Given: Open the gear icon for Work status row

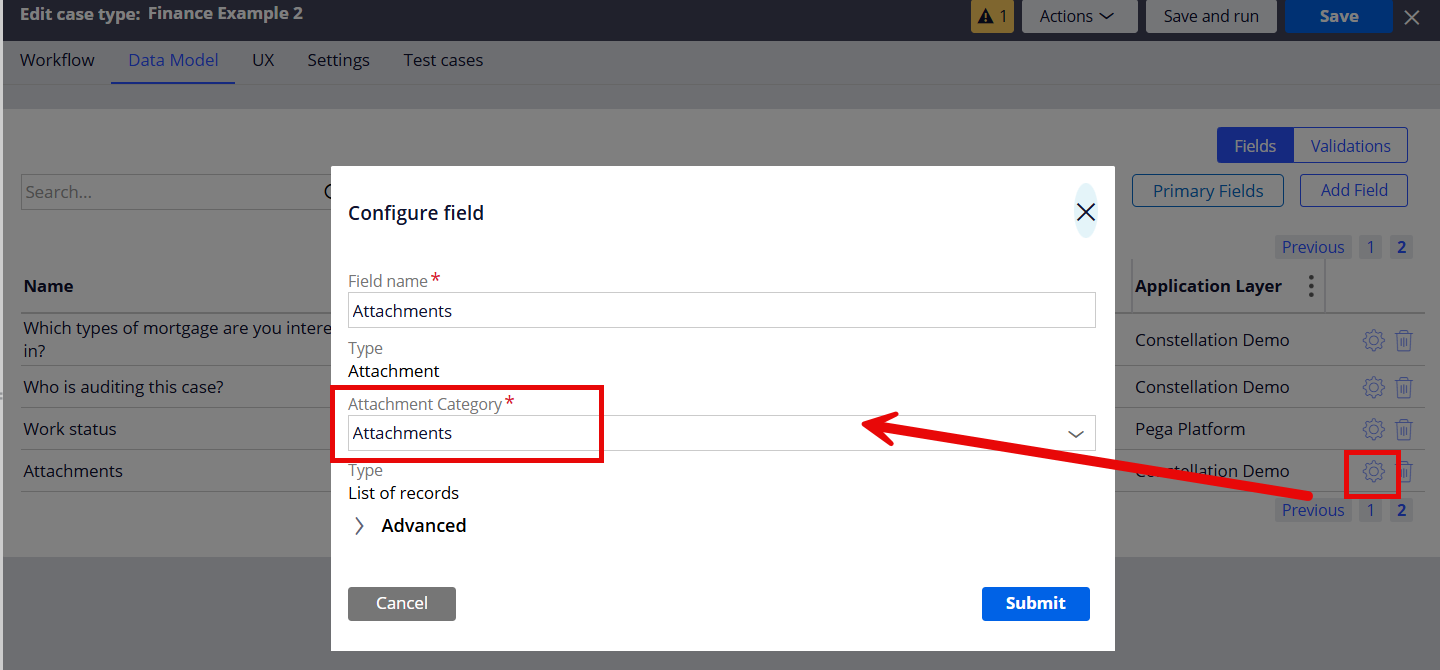Looking at the screenshot, I should [1373, 429].
